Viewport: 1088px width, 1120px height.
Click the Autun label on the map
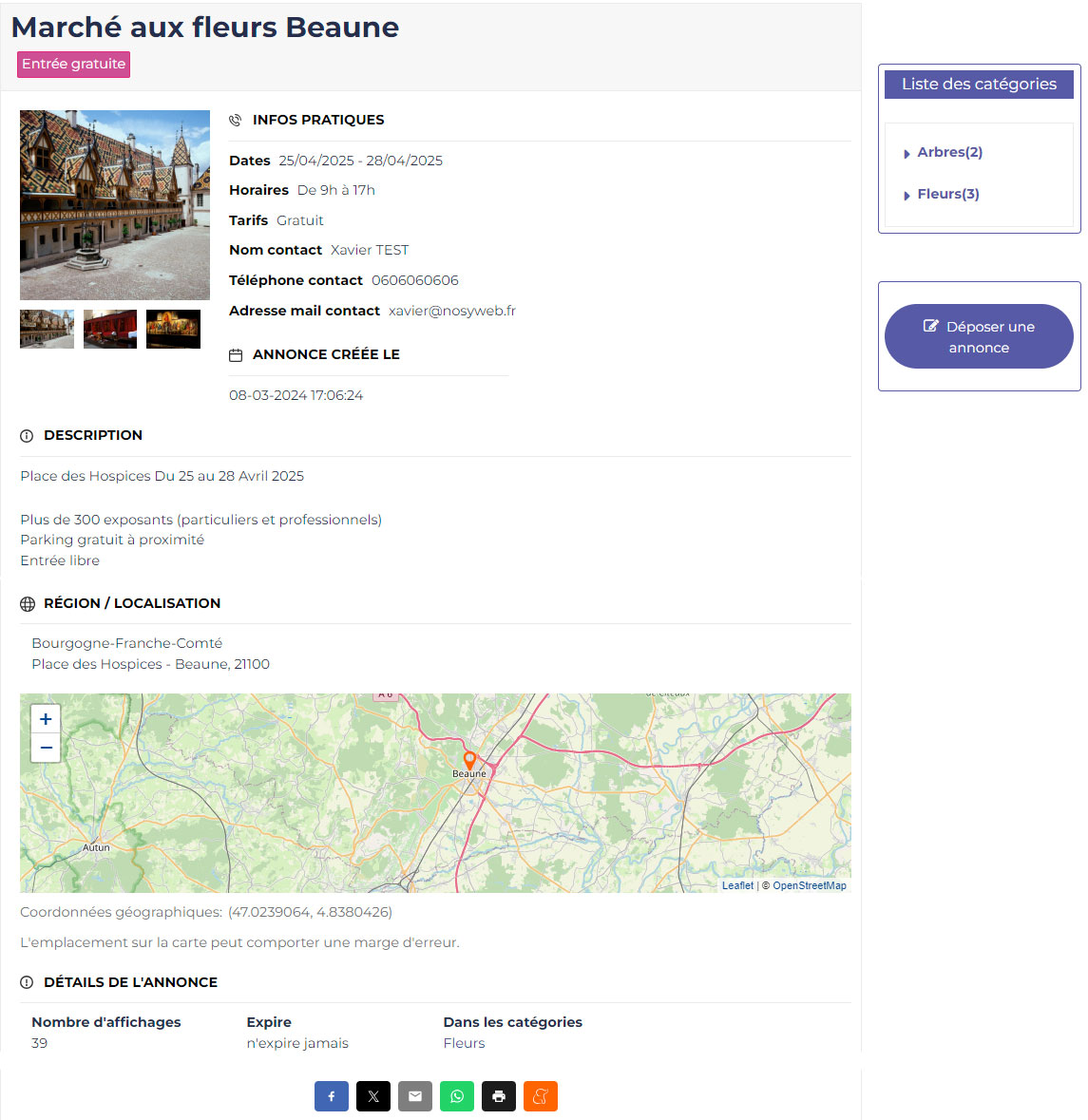[96, 848]
